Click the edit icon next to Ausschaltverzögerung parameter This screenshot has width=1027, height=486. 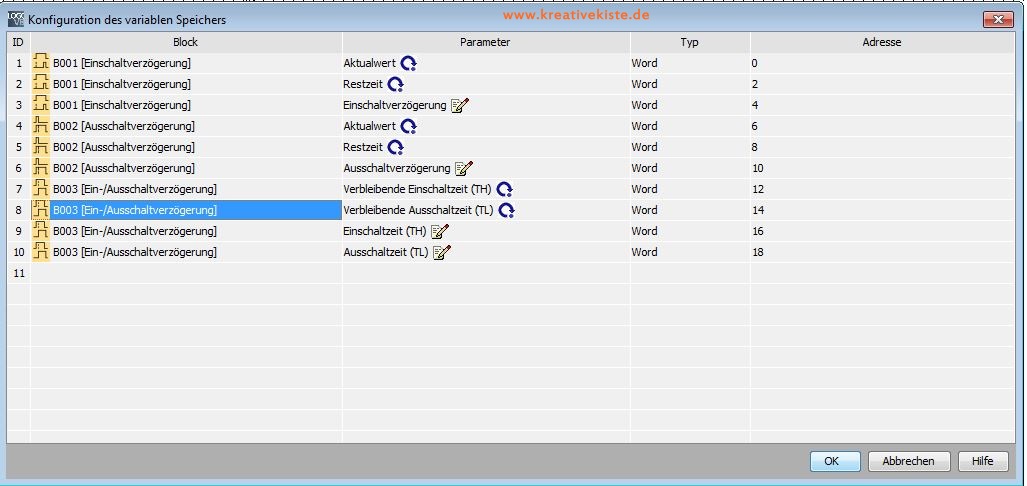point(464,169)
